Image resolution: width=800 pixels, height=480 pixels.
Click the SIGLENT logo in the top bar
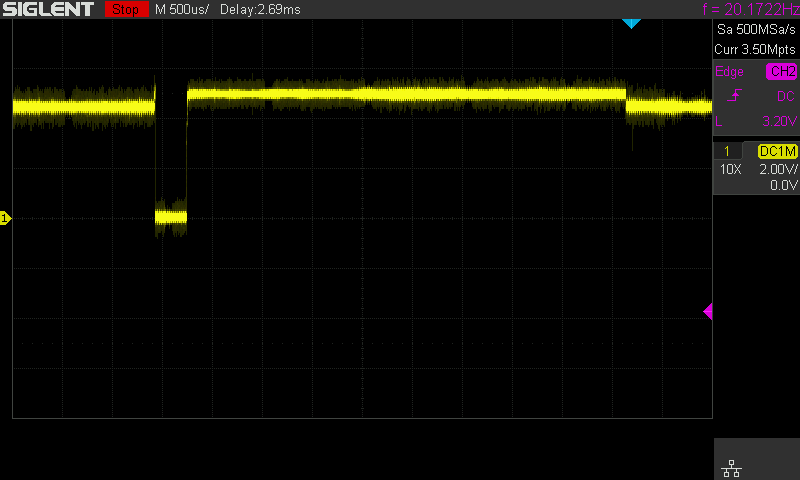(48, 9)
